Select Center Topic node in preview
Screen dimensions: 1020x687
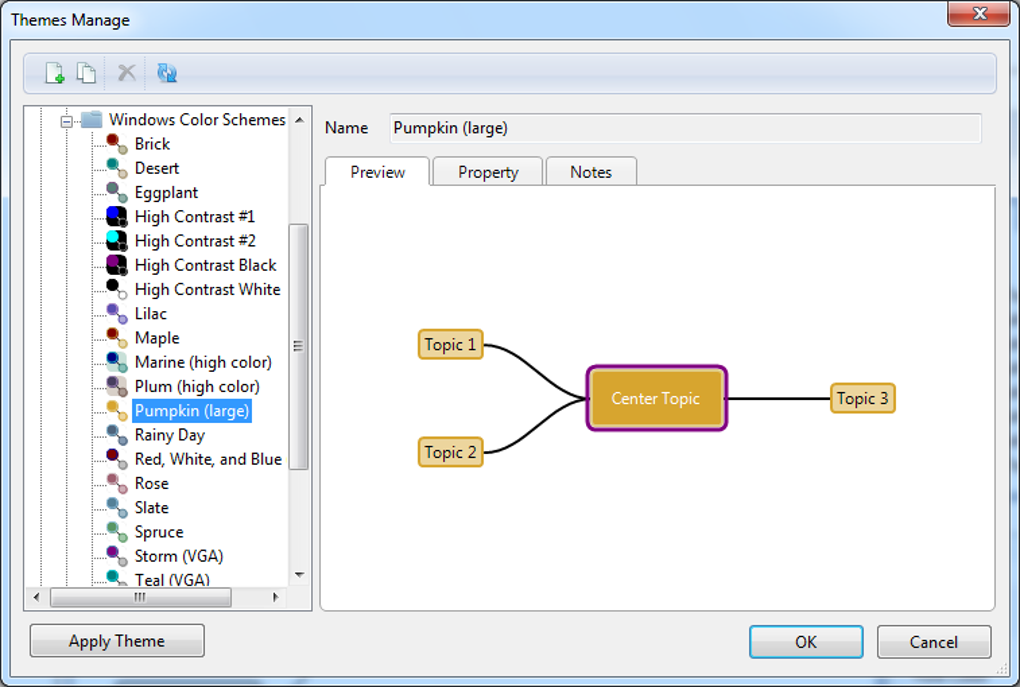pos(656,398)
